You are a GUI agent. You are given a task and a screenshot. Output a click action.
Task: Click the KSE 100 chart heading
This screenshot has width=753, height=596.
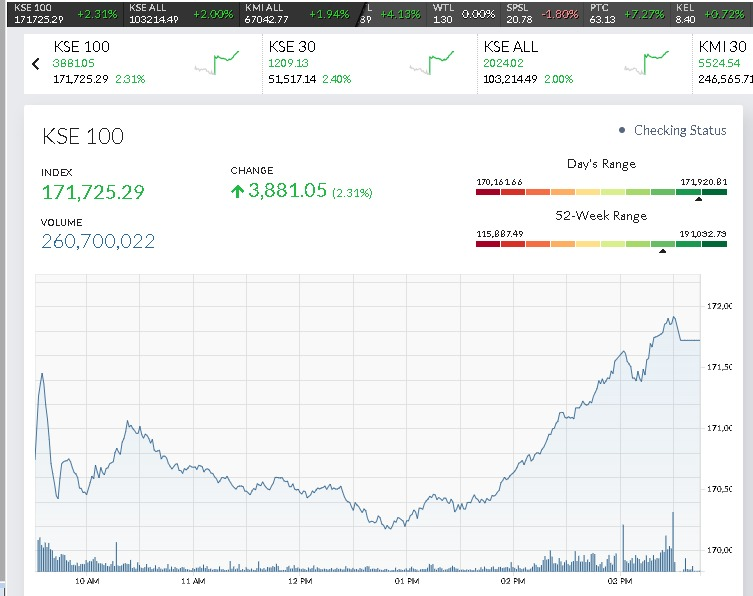point(83,136)
